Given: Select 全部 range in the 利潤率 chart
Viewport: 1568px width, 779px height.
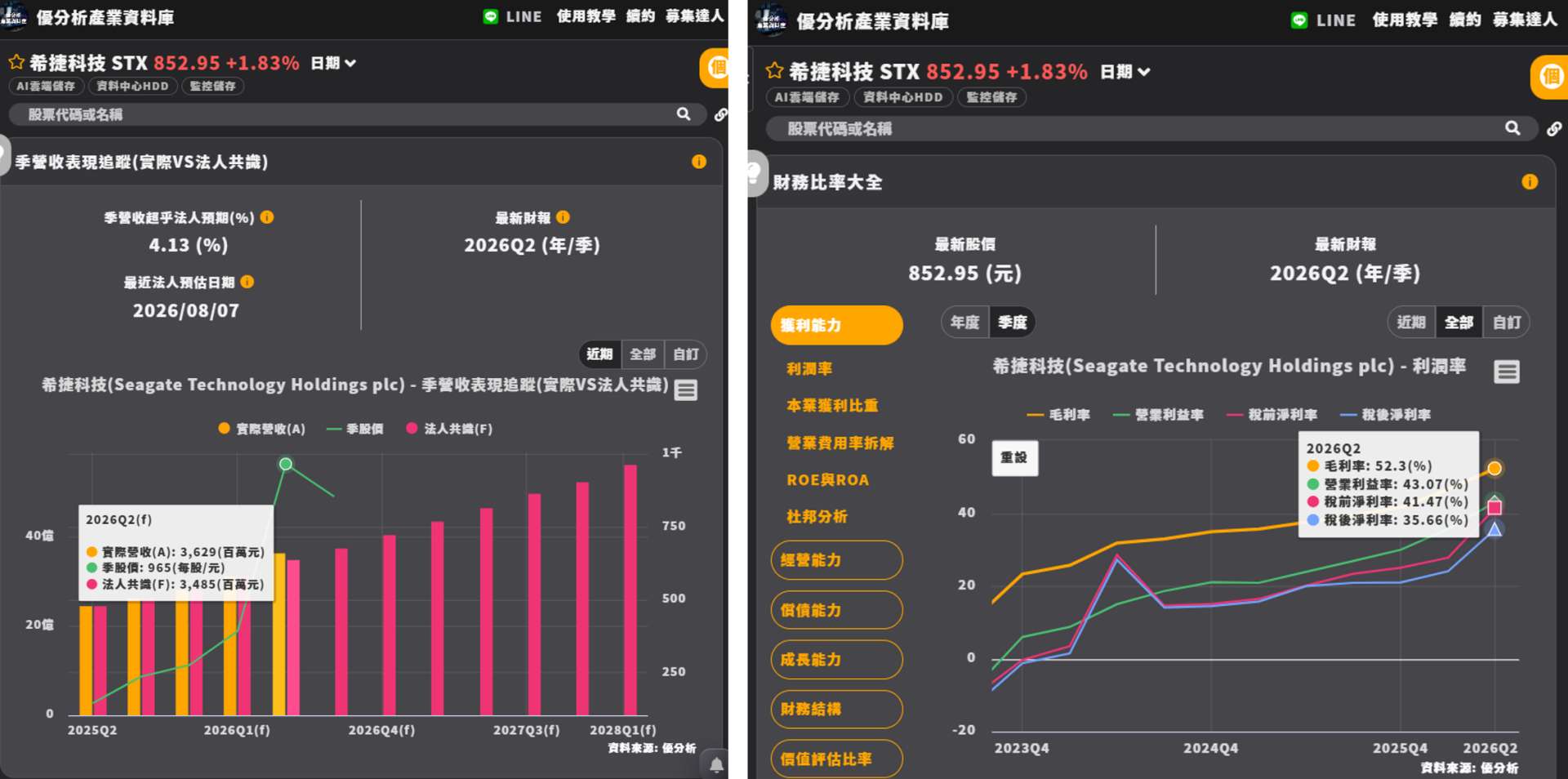Looking at the screenshot, I should [x=1459, y=323].
